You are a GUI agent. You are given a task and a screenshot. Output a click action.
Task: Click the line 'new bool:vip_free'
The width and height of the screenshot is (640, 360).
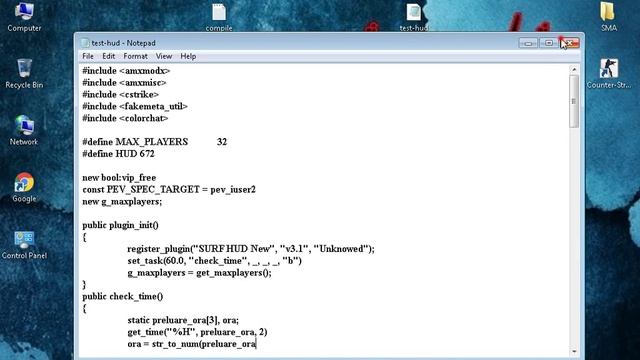(119, 178)
